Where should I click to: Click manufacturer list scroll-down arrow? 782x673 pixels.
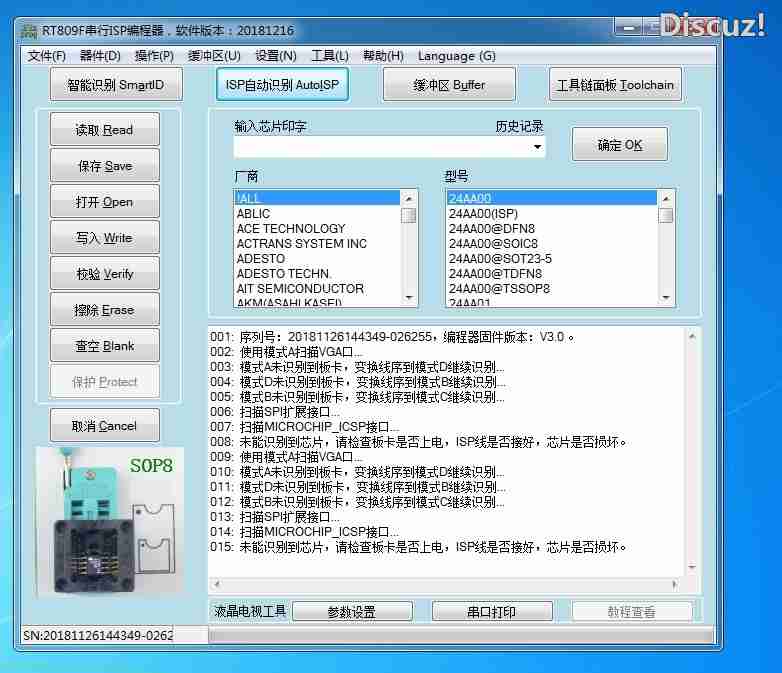(x=409, y=297)
